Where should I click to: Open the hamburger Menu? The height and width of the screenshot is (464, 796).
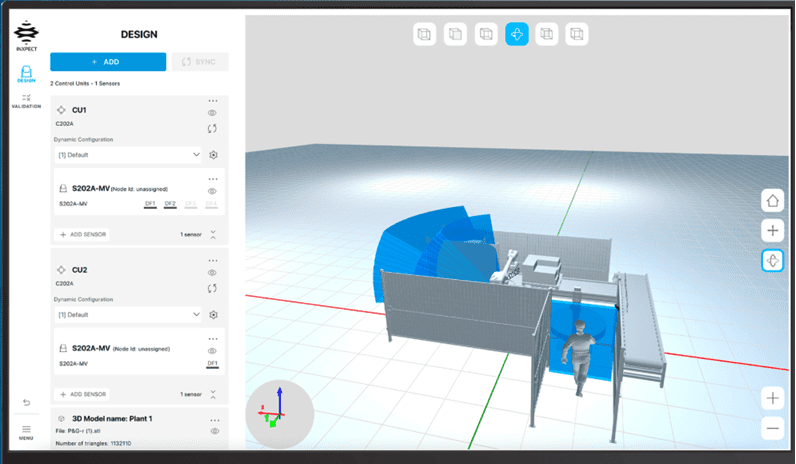26,432
